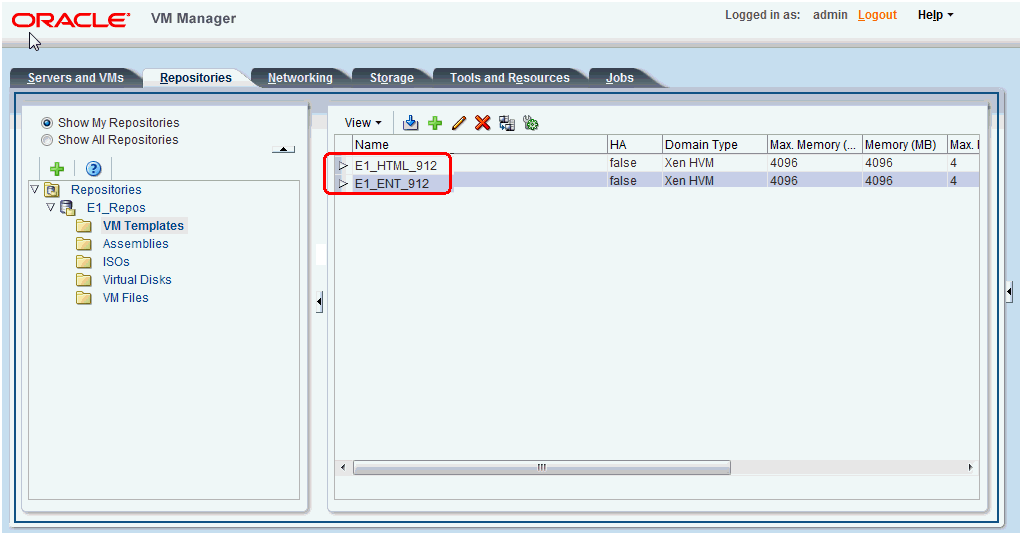Click the horizontal scrollbar thumb in table
The width and height of the screenshot is (1022, 533).
(542, 467)
